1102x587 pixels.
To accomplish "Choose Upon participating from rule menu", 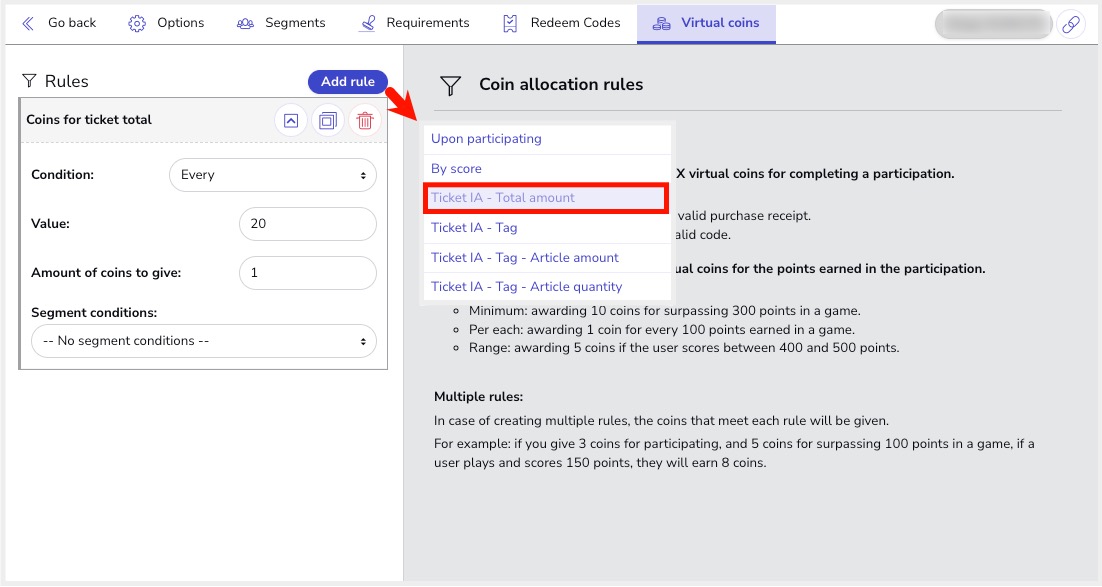I will point(486,139).
